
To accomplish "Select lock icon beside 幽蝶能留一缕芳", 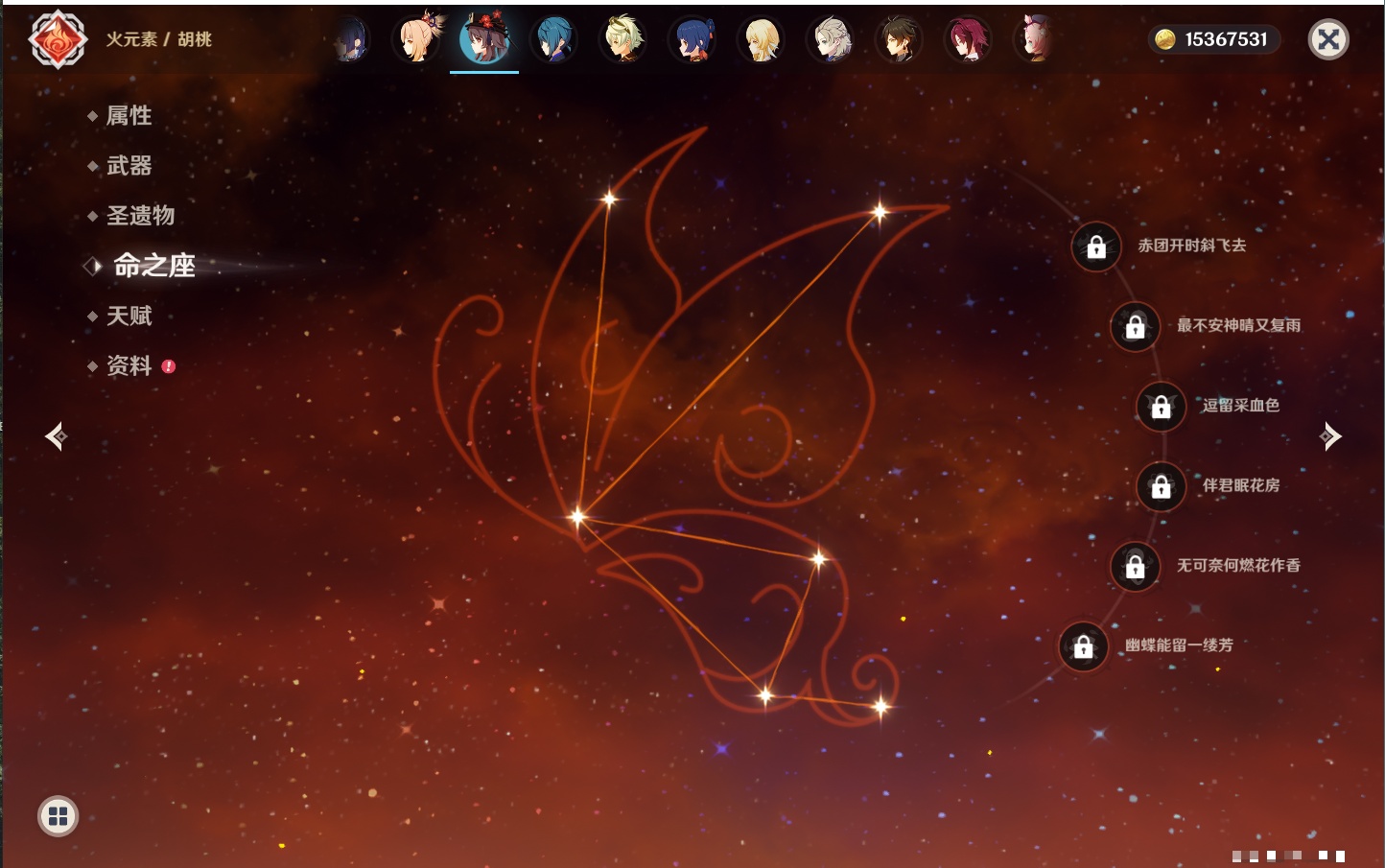I will (1084, 646).
